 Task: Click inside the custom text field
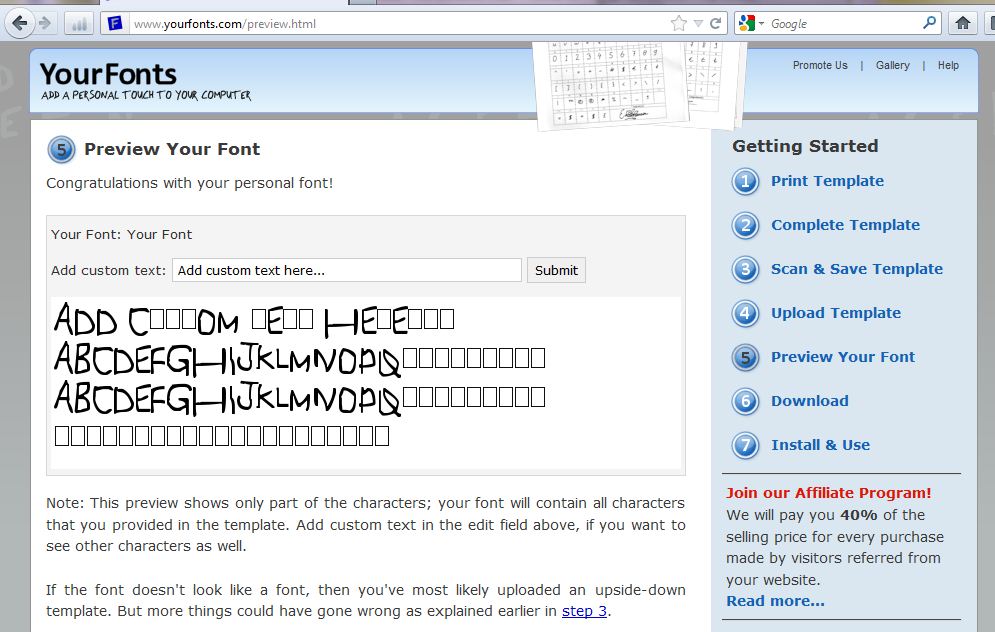pos(345,270)
